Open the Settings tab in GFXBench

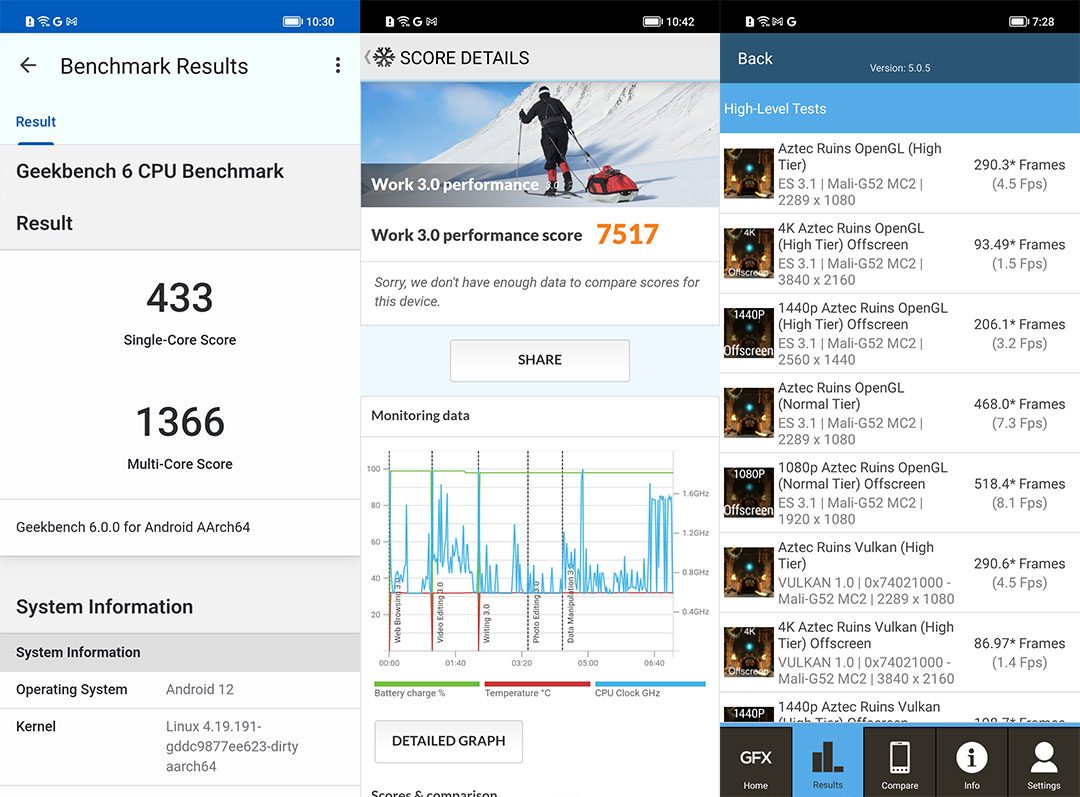[1043, 763]
